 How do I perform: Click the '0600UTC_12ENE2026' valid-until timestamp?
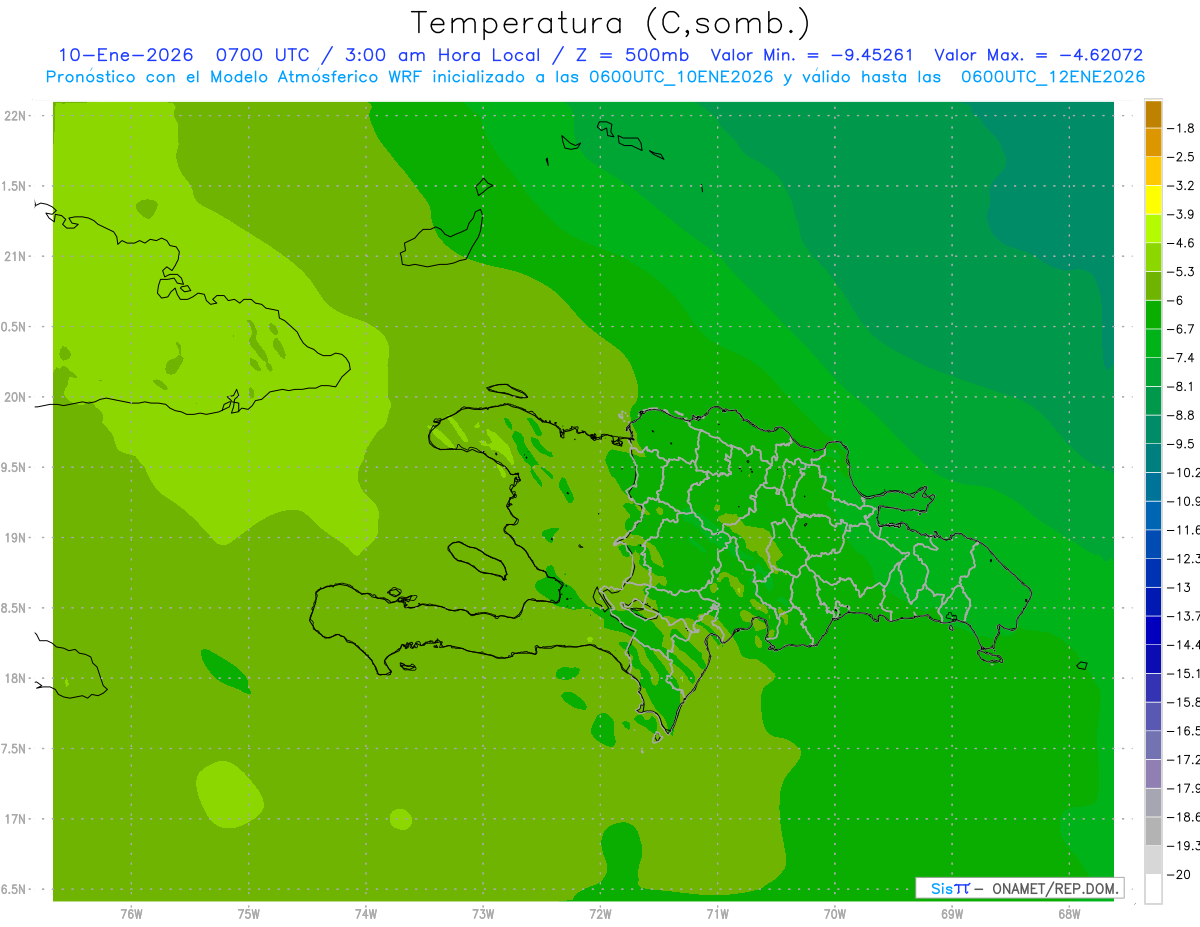[x=1053, y=77]
